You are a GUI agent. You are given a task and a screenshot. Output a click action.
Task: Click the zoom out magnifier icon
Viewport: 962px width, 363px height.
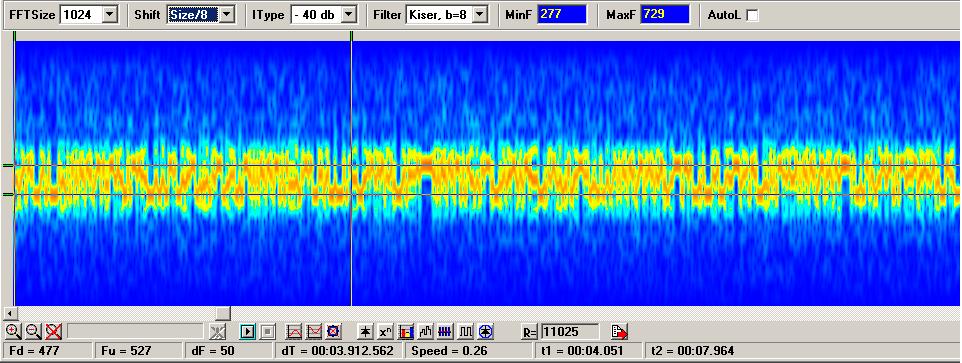tap(33, 332)
